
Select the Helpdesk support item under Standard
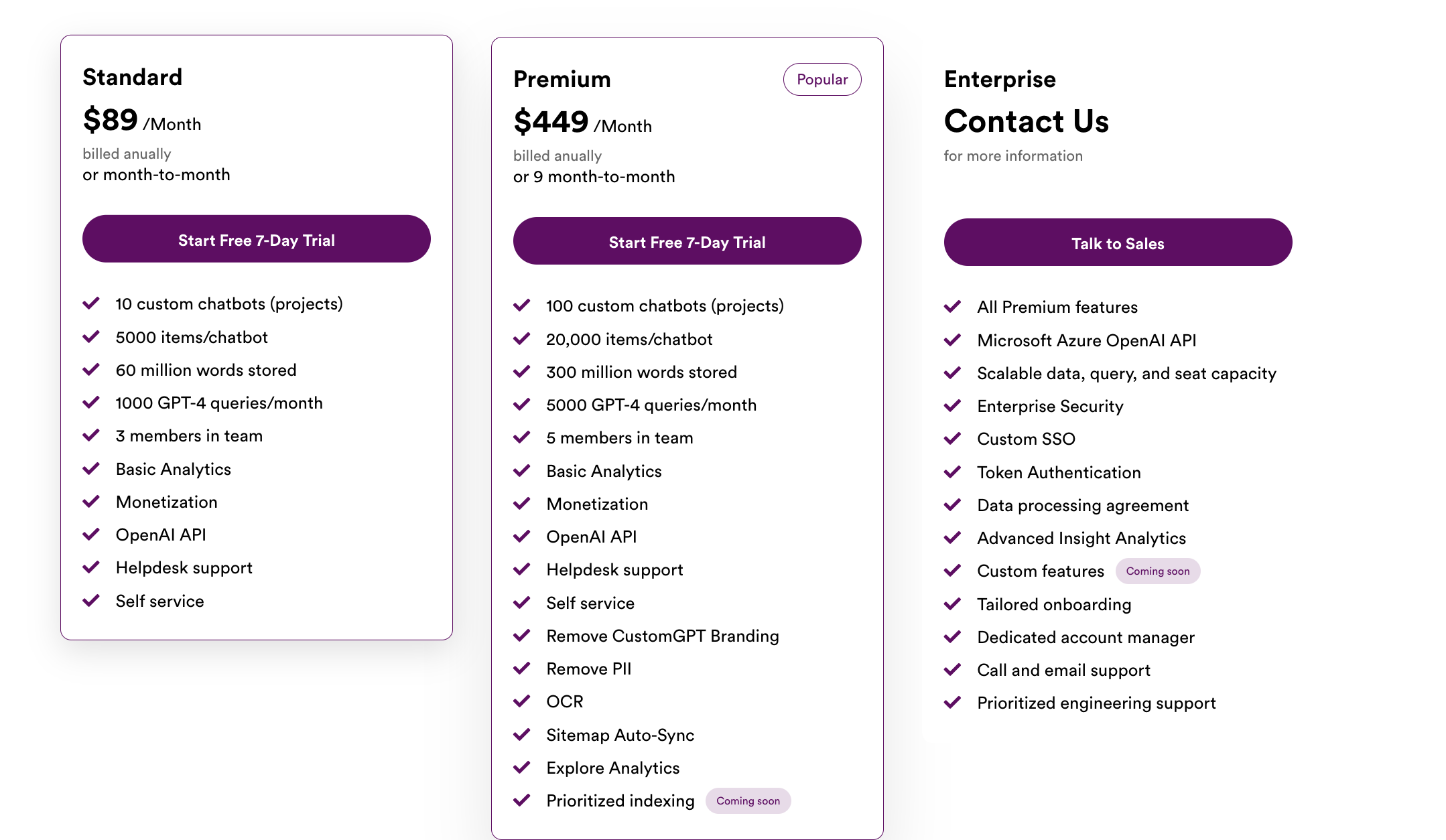(184, 567)
